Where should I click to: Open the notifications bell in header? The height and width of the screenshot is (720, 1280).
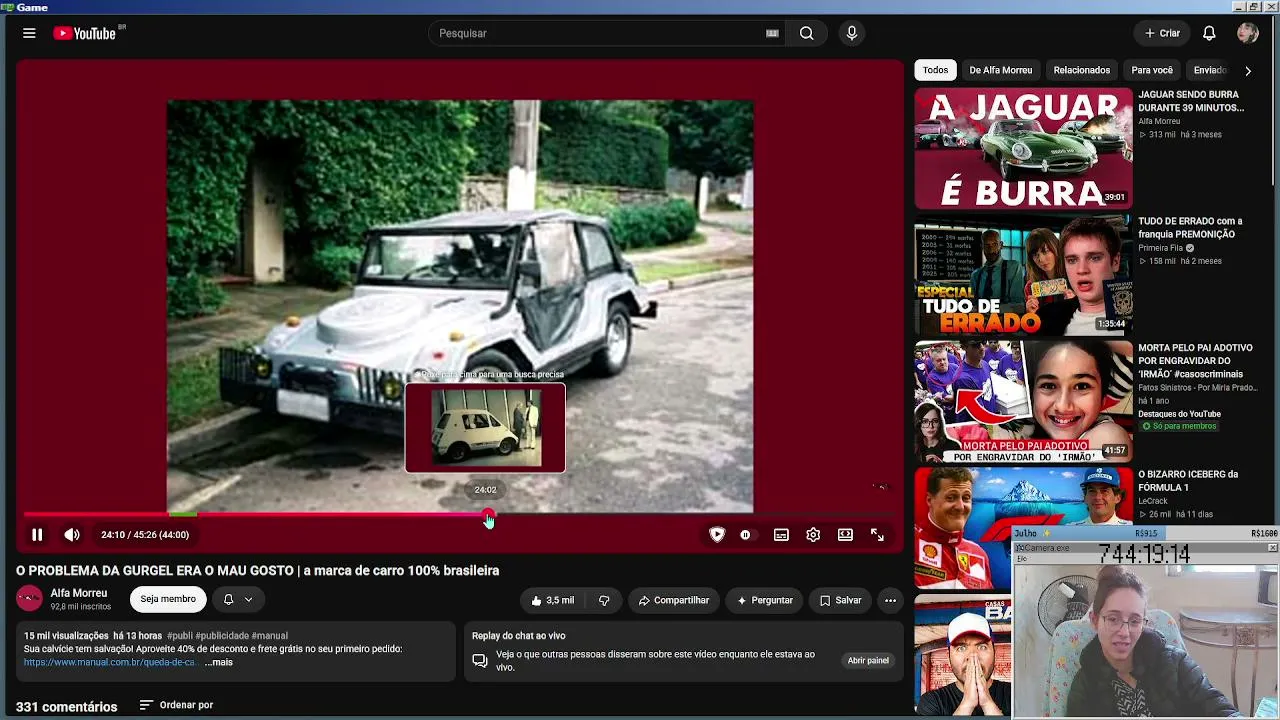point(1209,33)
